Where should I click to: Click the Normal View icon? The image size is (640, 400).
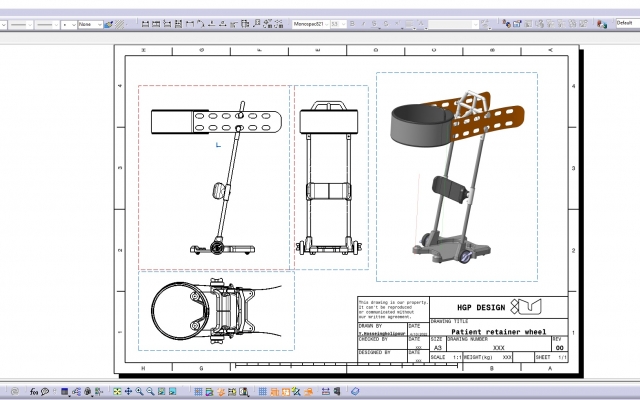(x=161, y=391)
